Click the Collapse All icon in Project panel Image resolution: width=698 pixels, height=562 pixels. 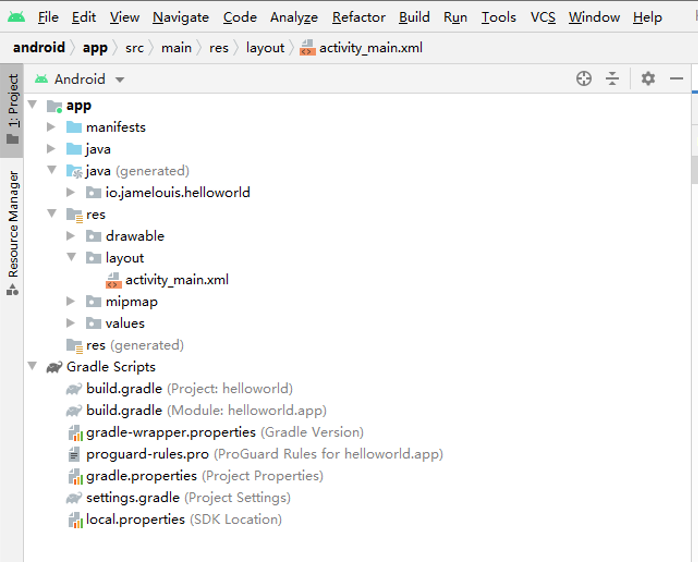pos(613,79)
